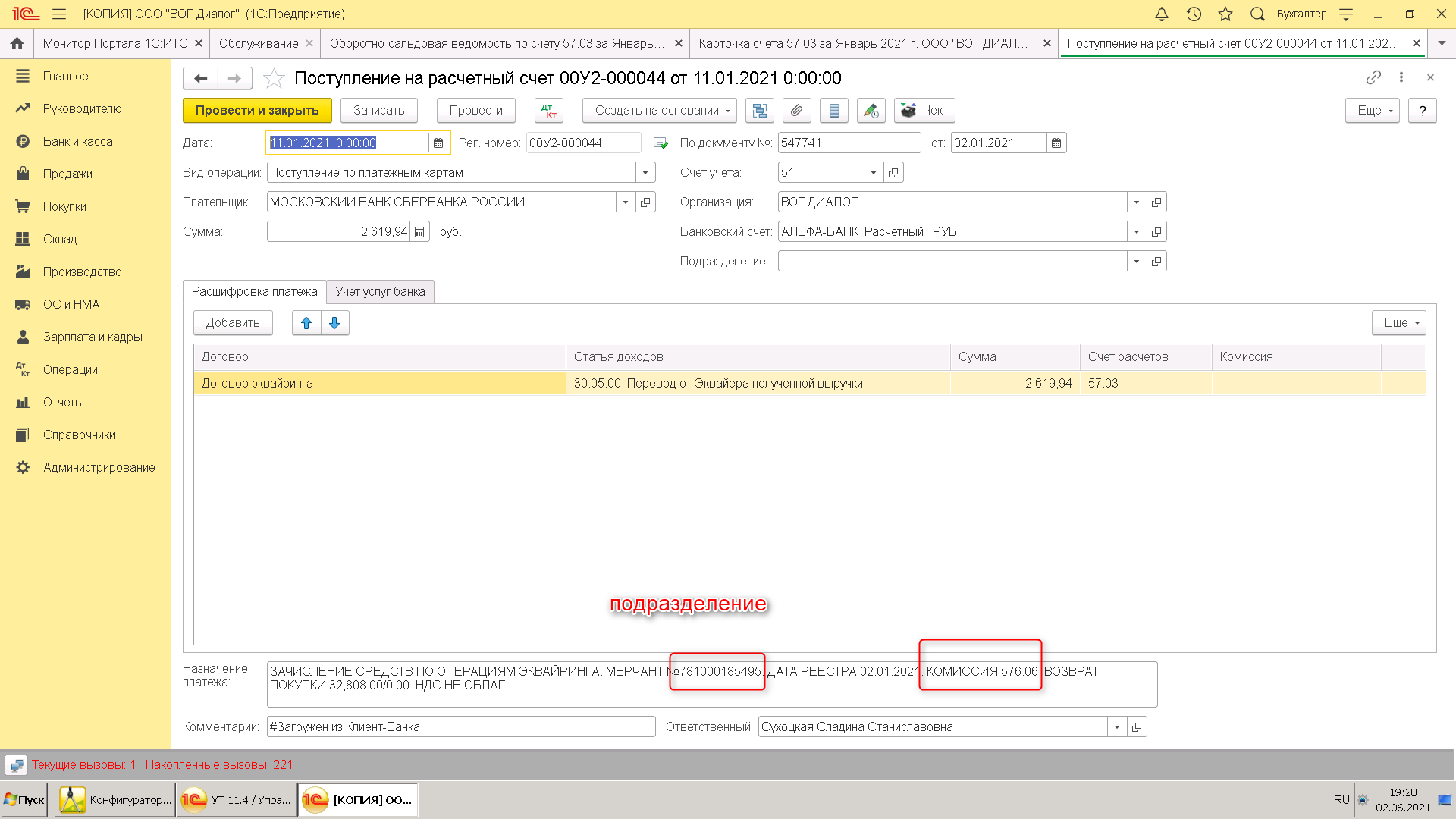Screen dimensions: 1456x819
Task: Click the favorites star next to document title
Action: pyautogui.click(x=274, y=78)
